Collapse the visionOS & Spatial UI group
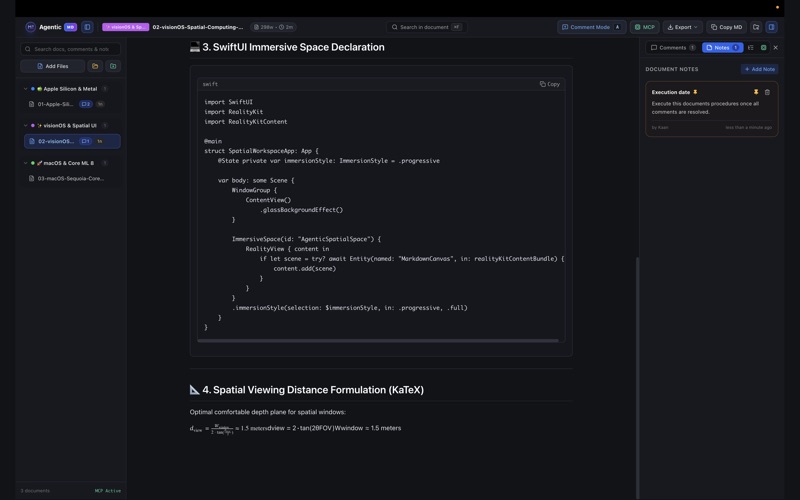The height and width of the screenshot is (500, 800). pos(26,126)
